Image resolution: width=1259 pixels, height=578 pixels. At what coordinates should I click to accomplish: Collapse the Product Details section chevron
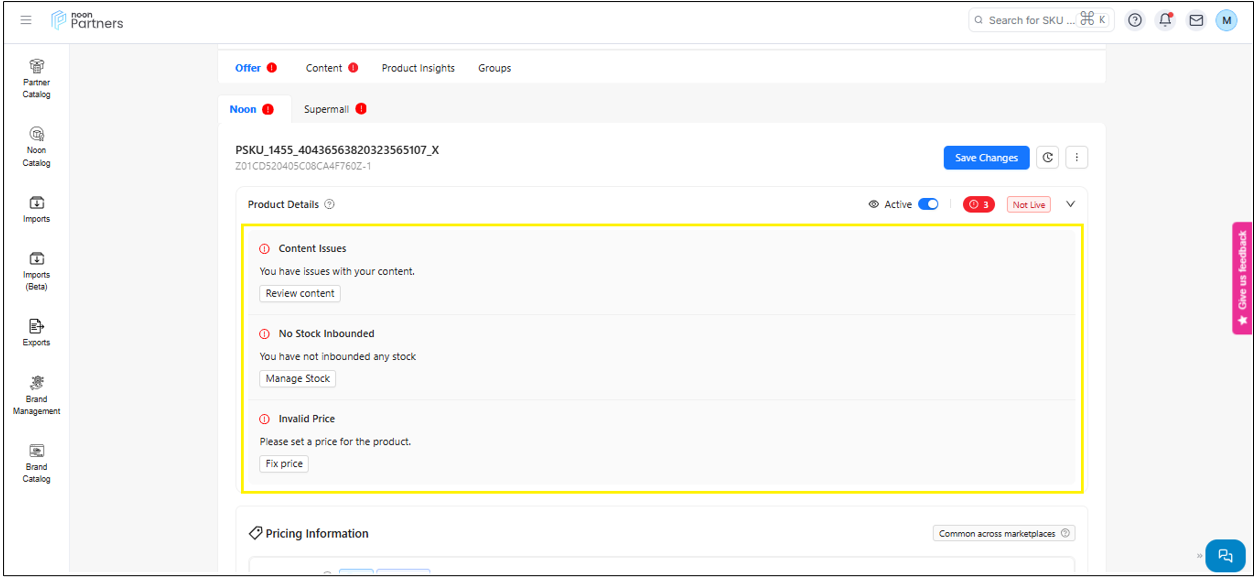(1070, 204)
